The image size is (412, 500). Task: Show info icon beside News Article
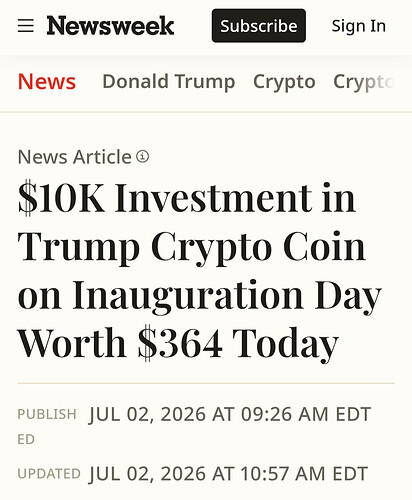[142, 156]
